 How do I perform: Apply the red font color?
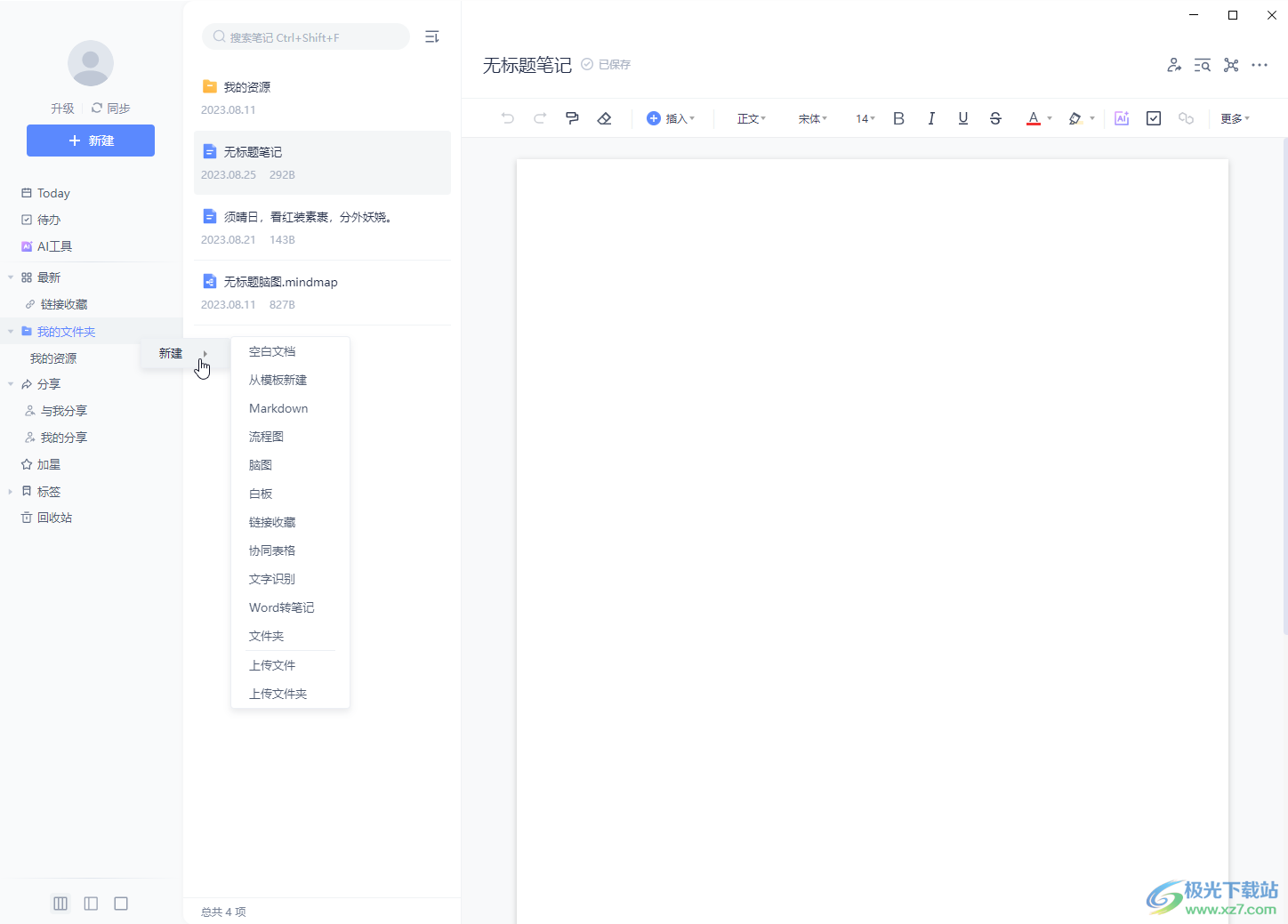point(1034,118)
